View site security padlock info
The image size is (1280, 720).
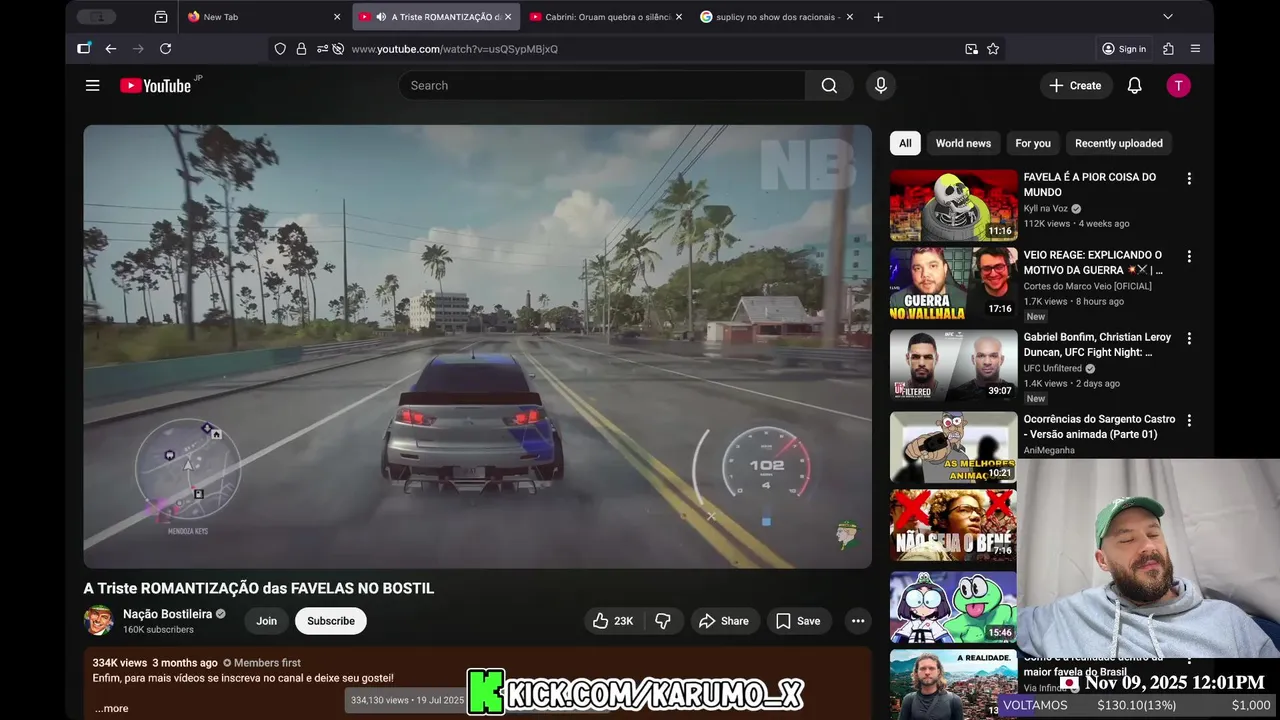click(x=301, y=49)
